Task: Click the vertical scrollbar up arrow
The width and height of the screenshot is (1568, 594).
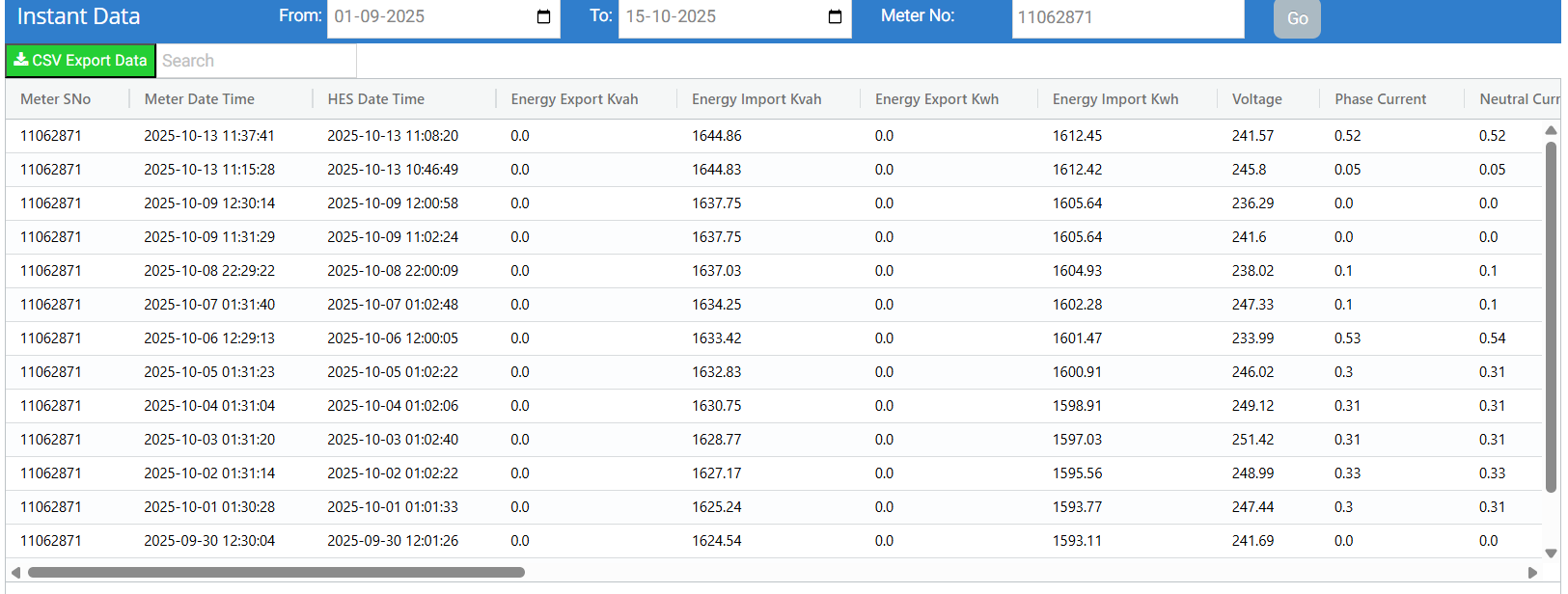Action: pos(1551,130)
